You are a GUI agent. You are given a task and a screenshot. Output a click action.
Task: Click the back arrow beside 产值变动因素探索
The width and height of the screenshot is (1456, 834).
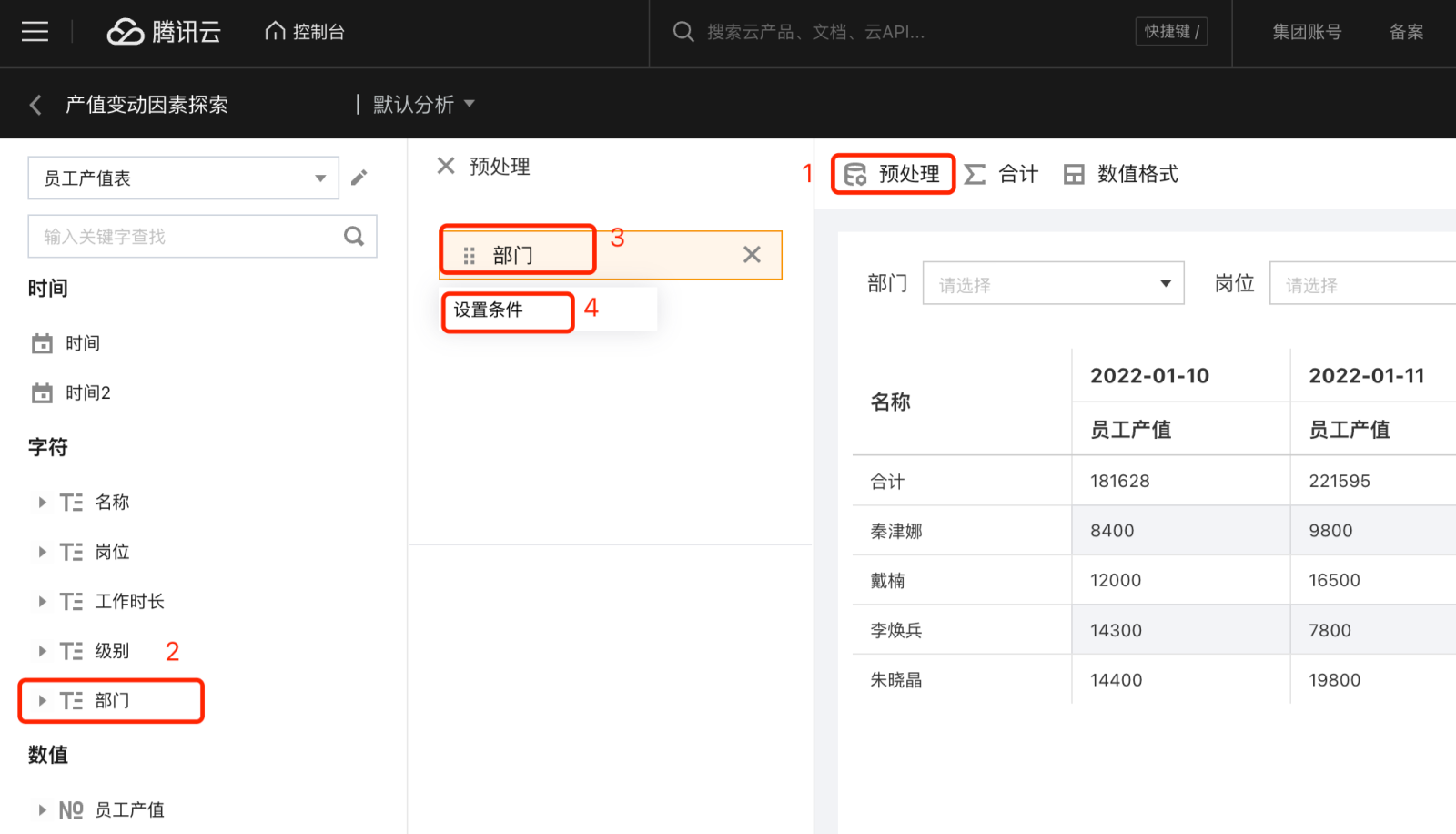point(35,105)
